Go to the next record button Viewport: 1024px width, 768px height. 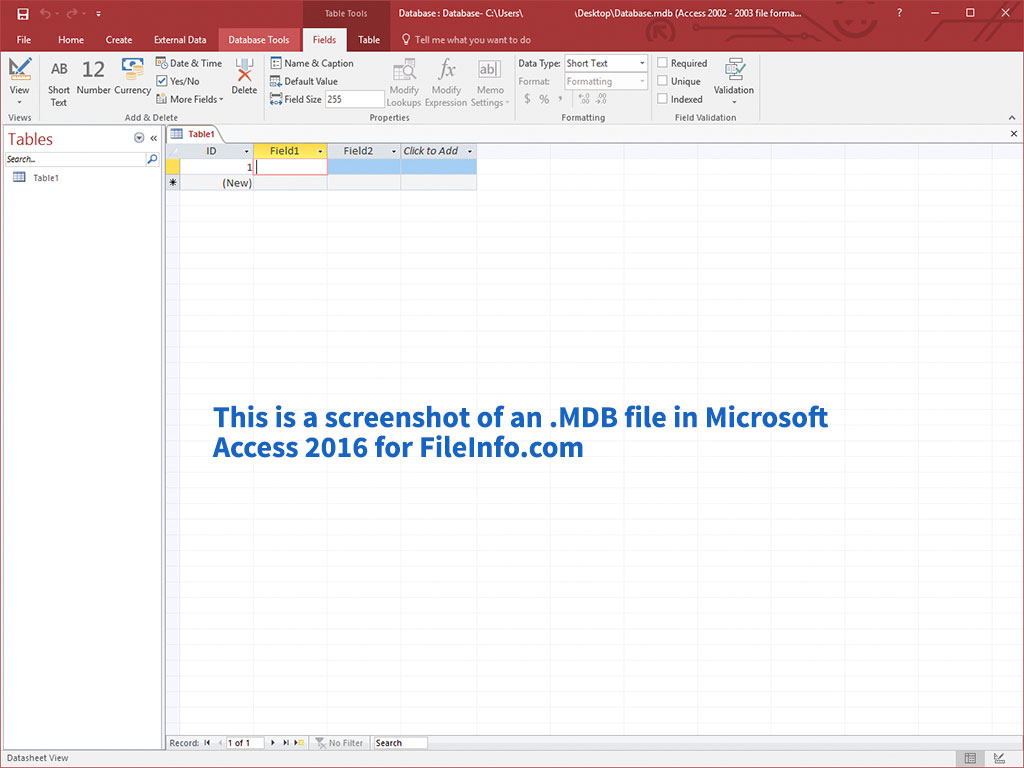point(273,743)
